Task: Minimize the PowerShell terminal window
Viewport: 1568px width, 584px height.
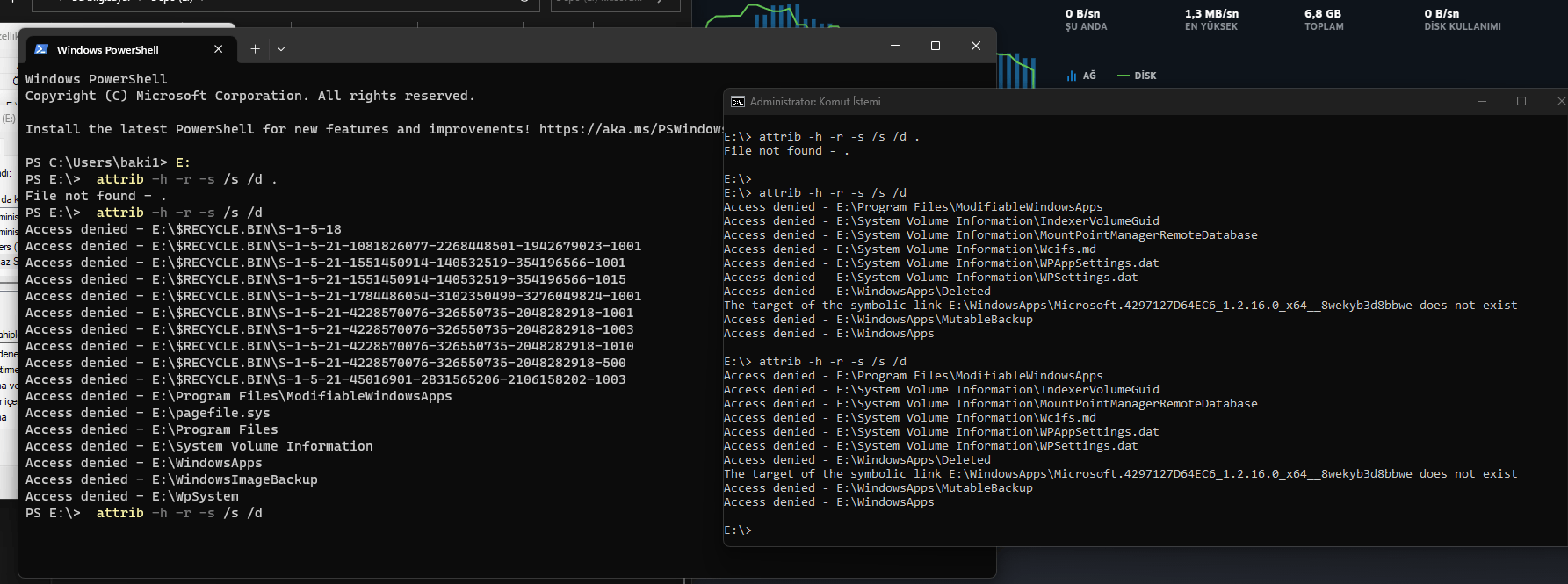Action: pyautogui.click(x=895, y=46)
